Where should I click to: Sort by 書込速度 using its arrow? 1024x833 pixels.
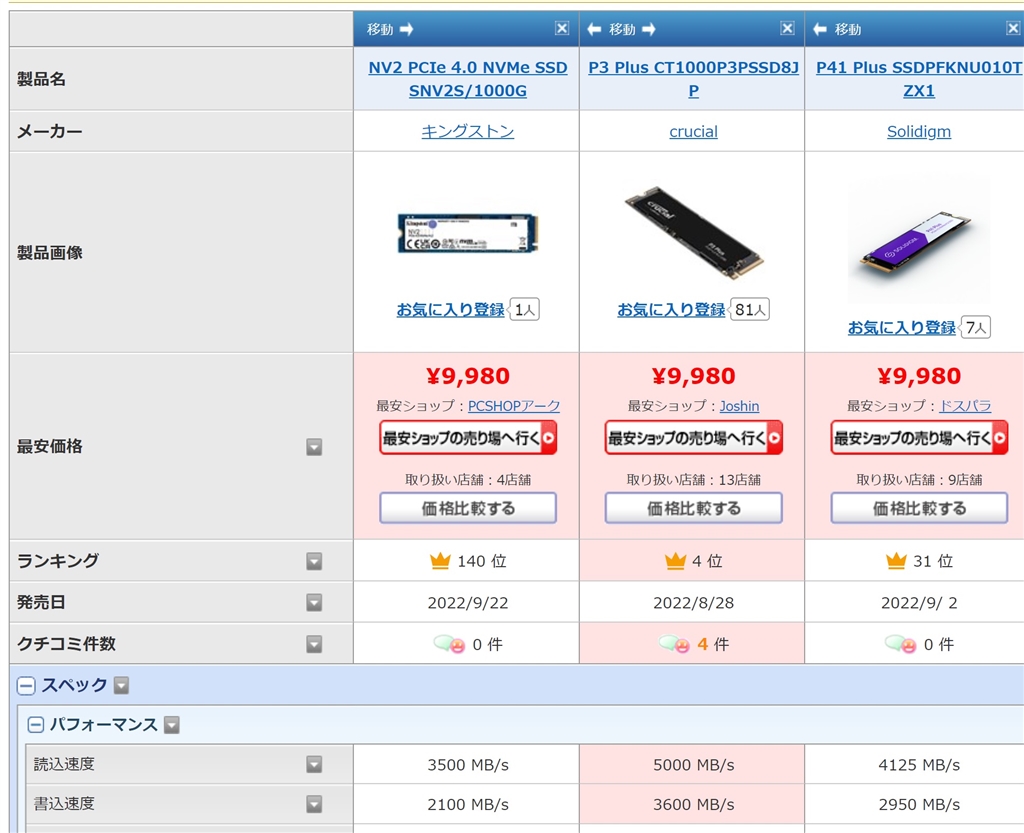click(314, 804)
